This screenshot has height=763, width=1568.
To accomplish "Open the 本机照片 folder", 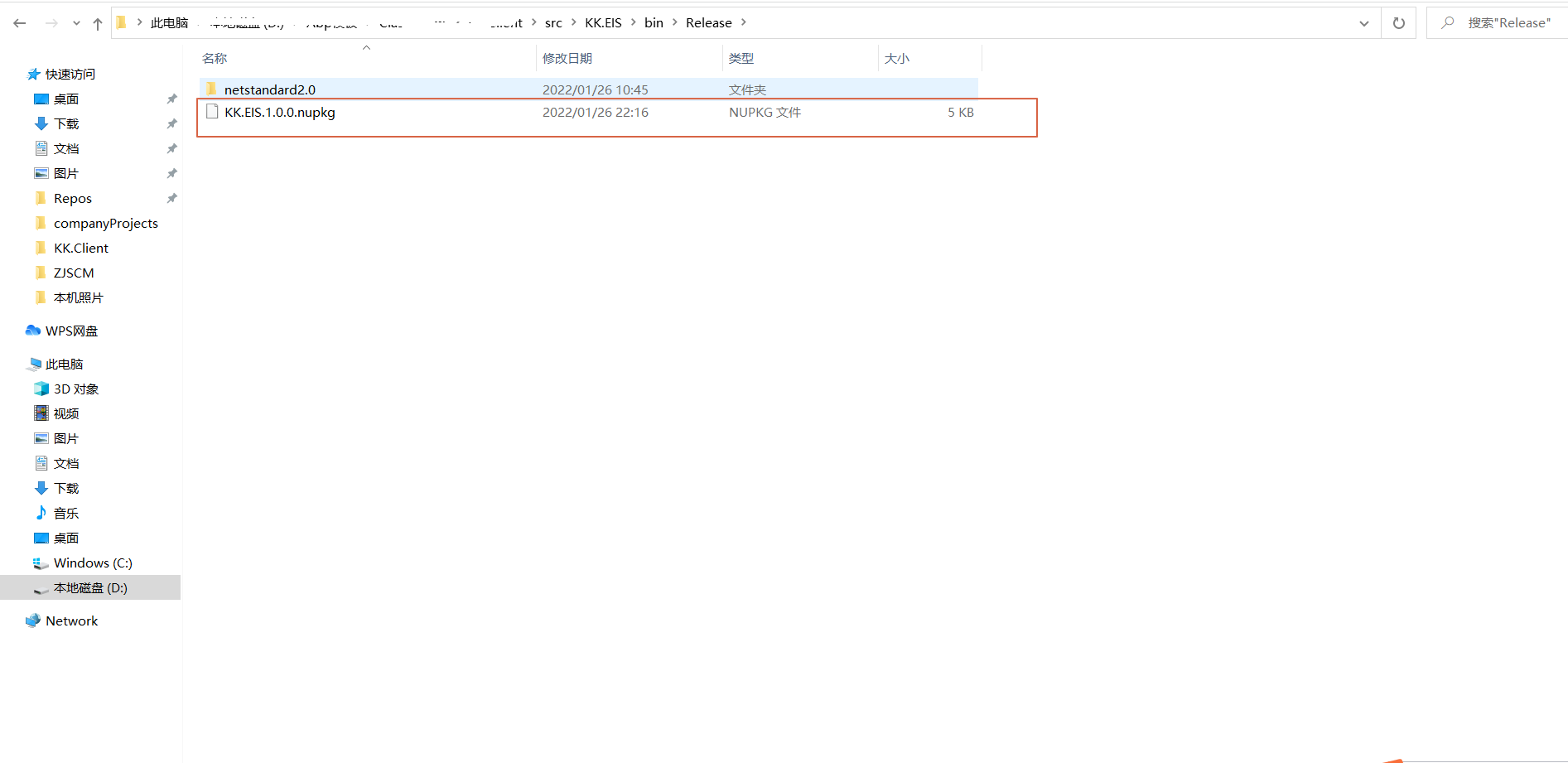I will click(79, 298).
